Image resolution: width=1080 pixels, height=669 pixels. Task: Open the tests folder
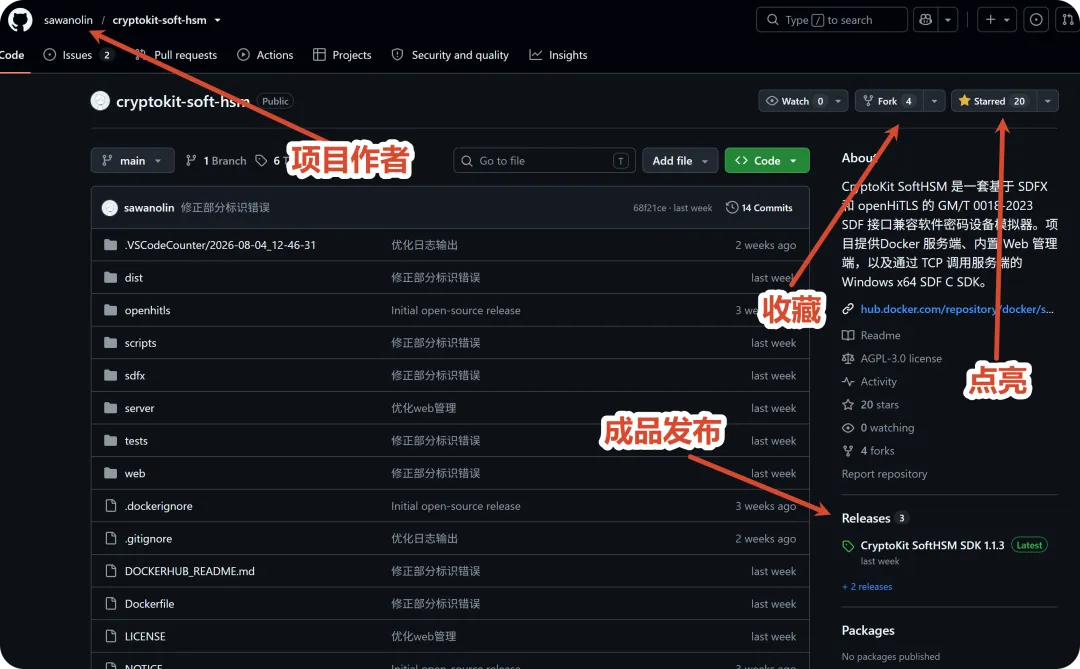136,441
